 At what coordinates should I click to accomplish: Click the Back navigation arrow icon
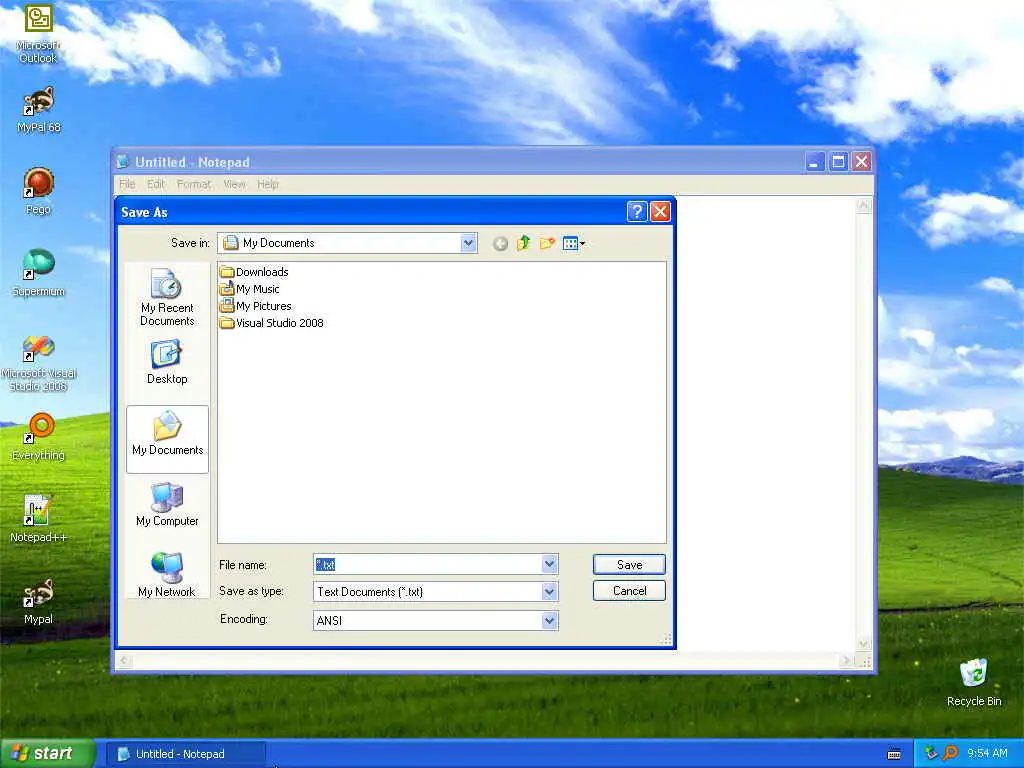tap(500, 244)
